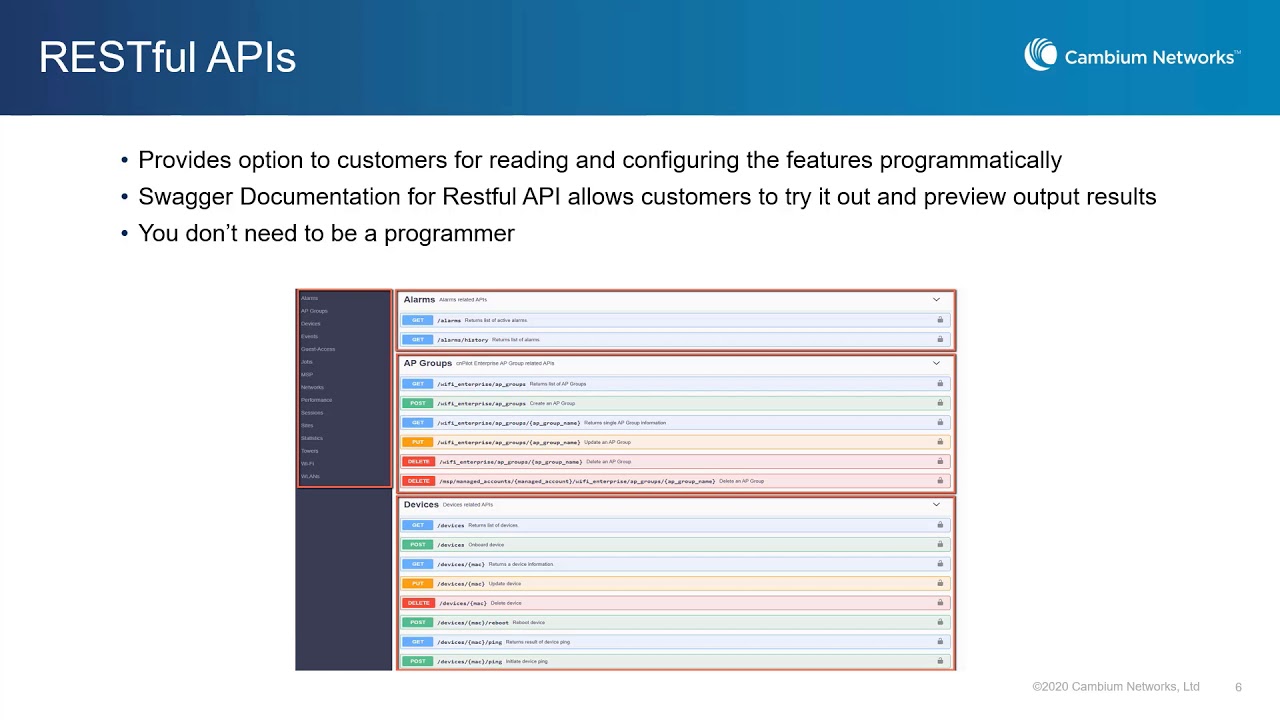Screen dimensions: 1280x720
Task: Click the Cambium Networks logo
Action: (x=1132, y=56)
